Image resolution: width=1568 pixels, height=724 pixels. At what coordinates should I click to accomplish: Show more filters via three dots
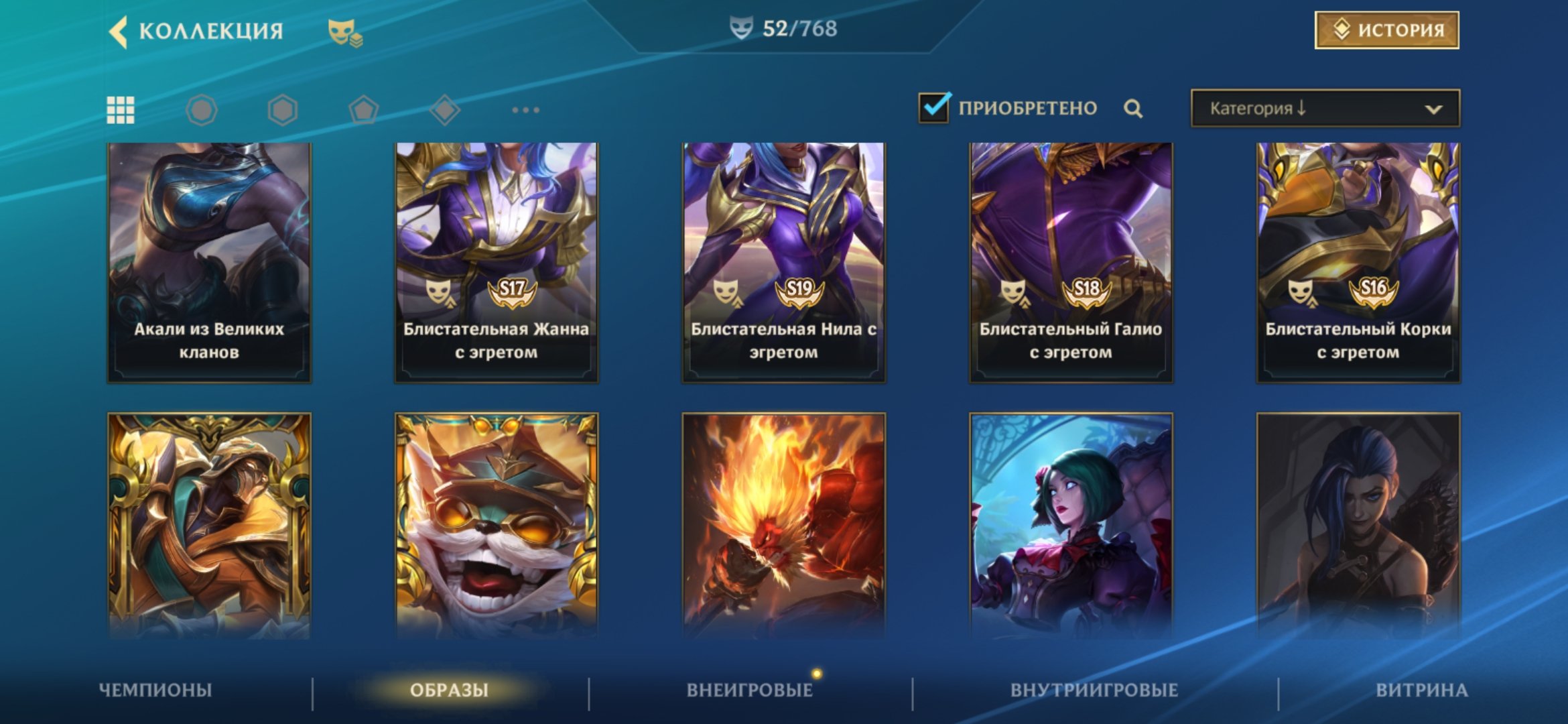[x=525, y=110]
